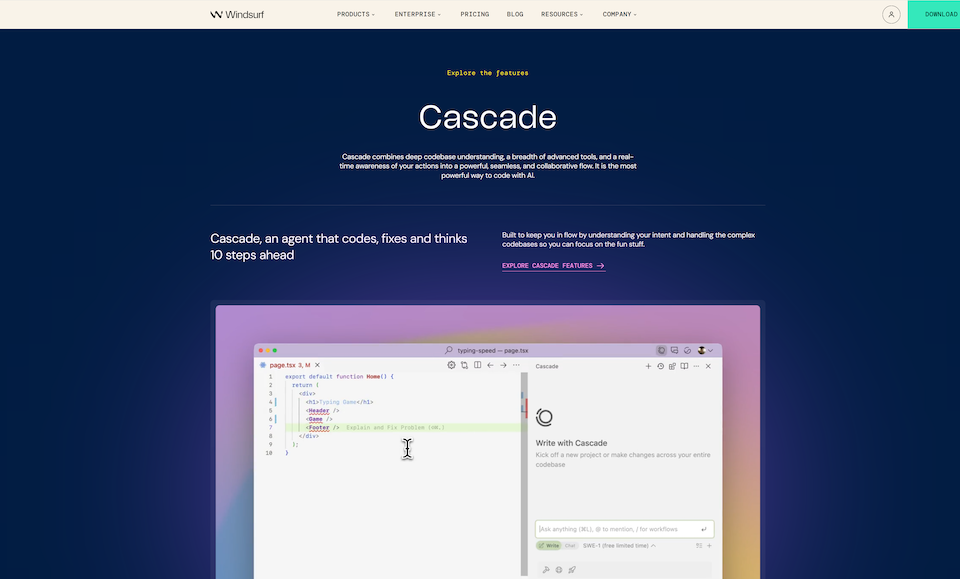960x579 pixels.
Task: Click the rocket icon below the Cascade input
Action: click(x=572, y=570)
